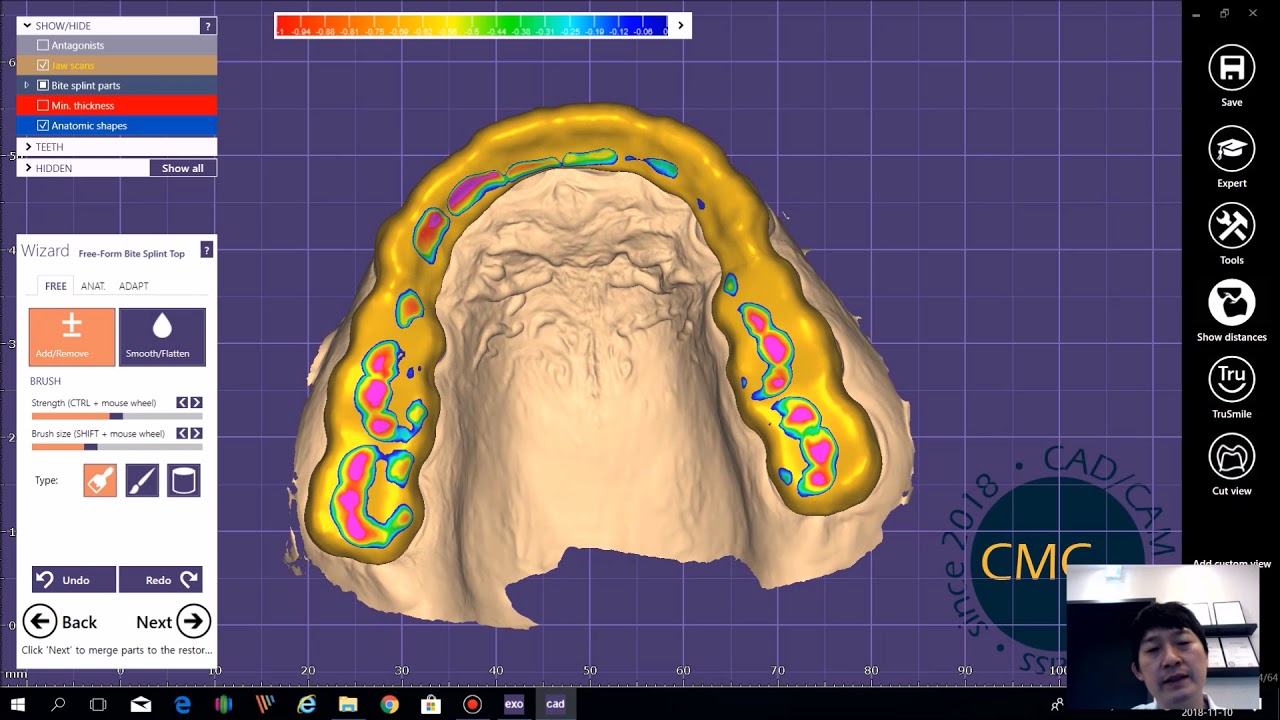Open Microsoft Edge from the taskbar
Screen dimensions: 1280x720
click(183, 704)
